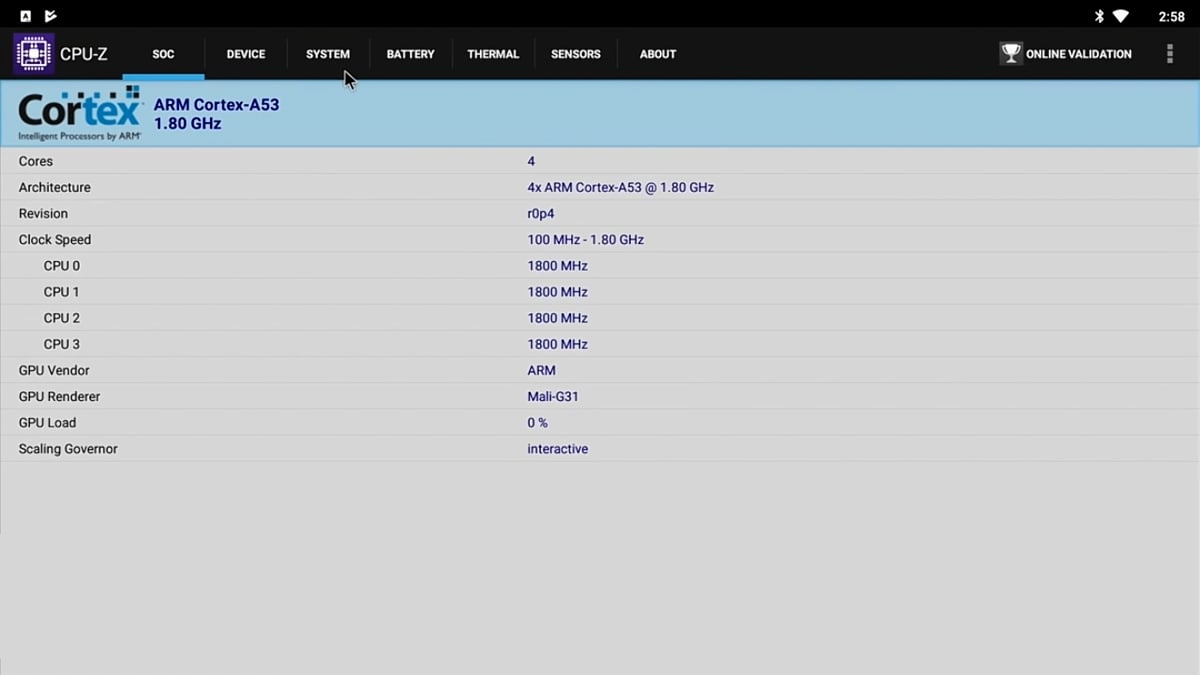The width and height of the screenshot is (1200, 675).
Task: Select the SOC tab
Action: point(163,54)
